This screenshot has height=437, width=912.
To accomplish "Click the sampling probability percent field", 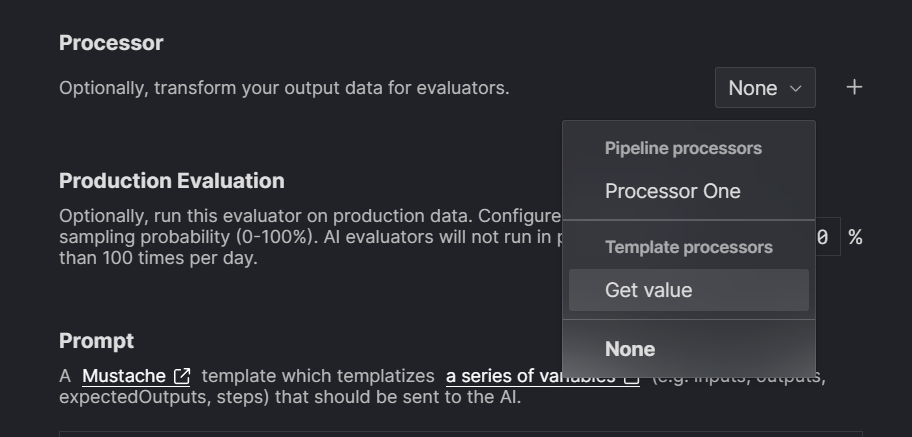I will point(827,237).
